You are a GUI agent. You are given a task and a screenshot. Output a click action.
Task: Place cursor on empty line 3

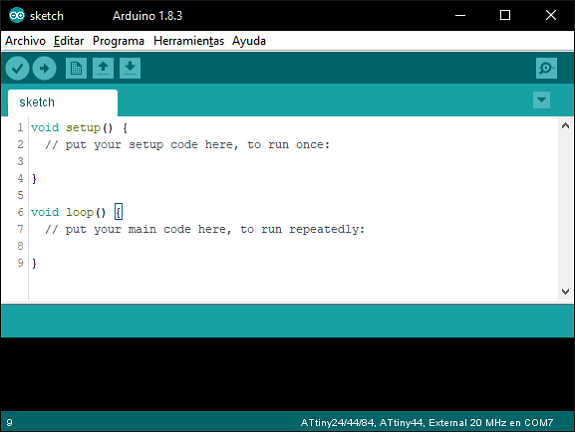tap(293, 161)
